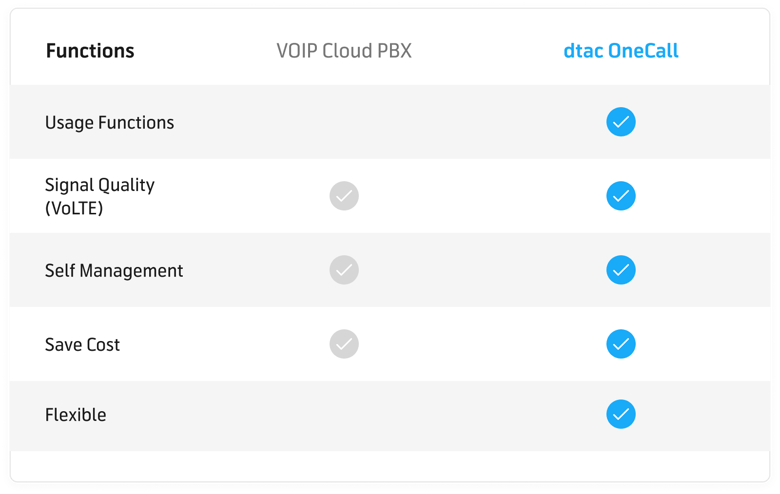Click dtac OneCall checkmark in Signal Quality row
The height and width of the screenshot is (494, 780).
[x=620, y=196]
